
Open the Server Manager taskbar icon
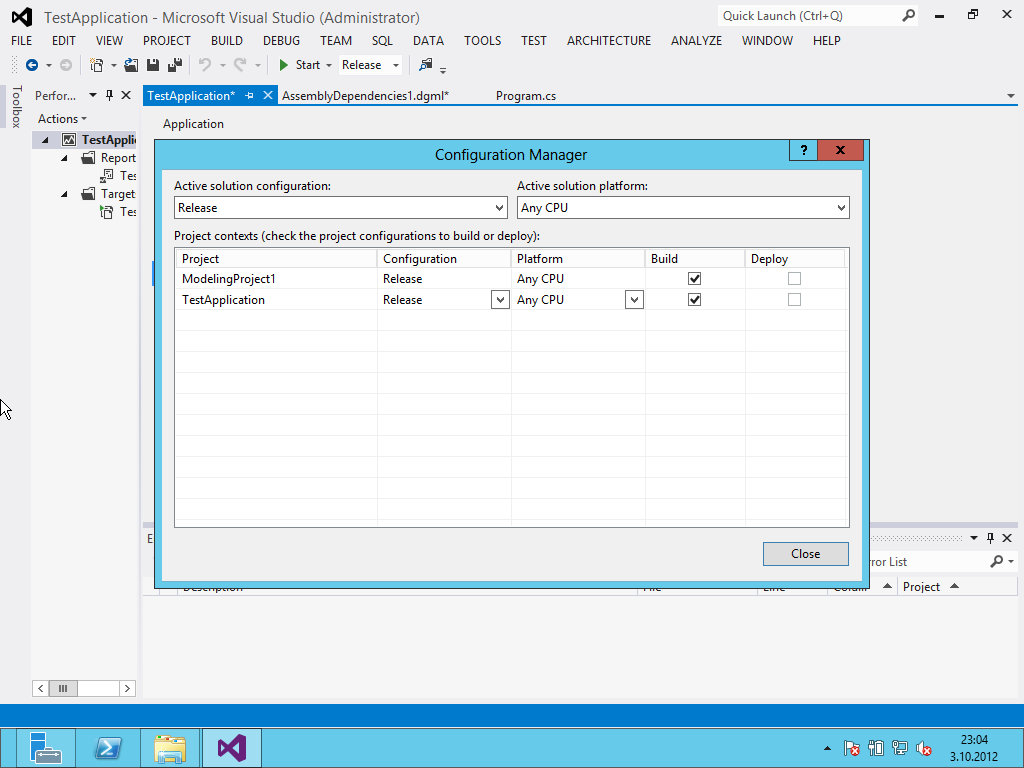tap(45, 748)
